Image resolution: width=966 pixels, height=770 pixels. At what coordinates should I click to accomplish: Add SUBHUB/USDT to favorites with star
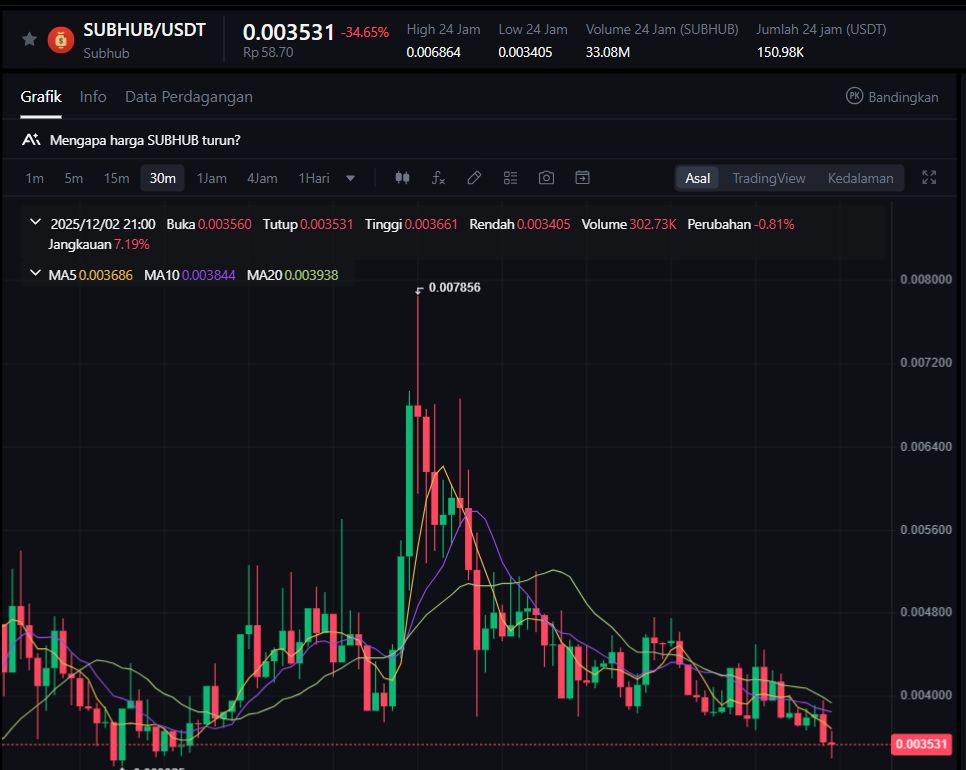tap(30, 39)
